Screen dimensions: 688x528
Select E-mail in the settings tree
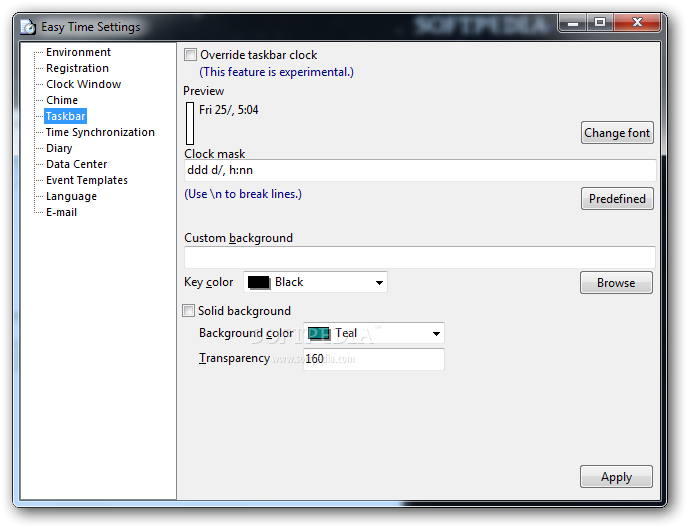[x=61, y=212]
